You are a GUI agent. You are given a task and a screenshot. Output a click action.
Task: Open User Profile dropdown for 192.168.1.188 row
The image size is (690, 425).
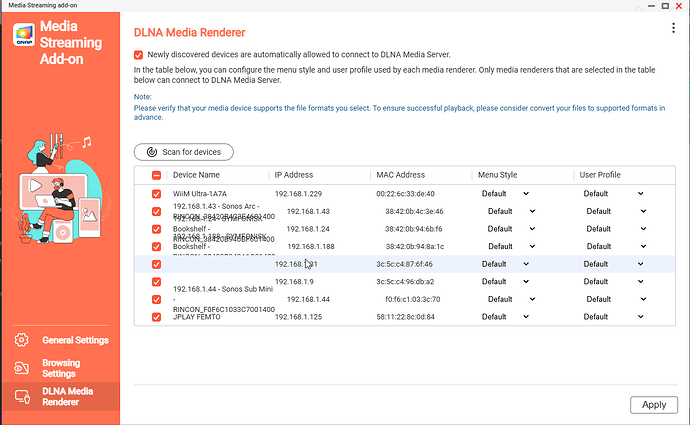coord(616,246)
